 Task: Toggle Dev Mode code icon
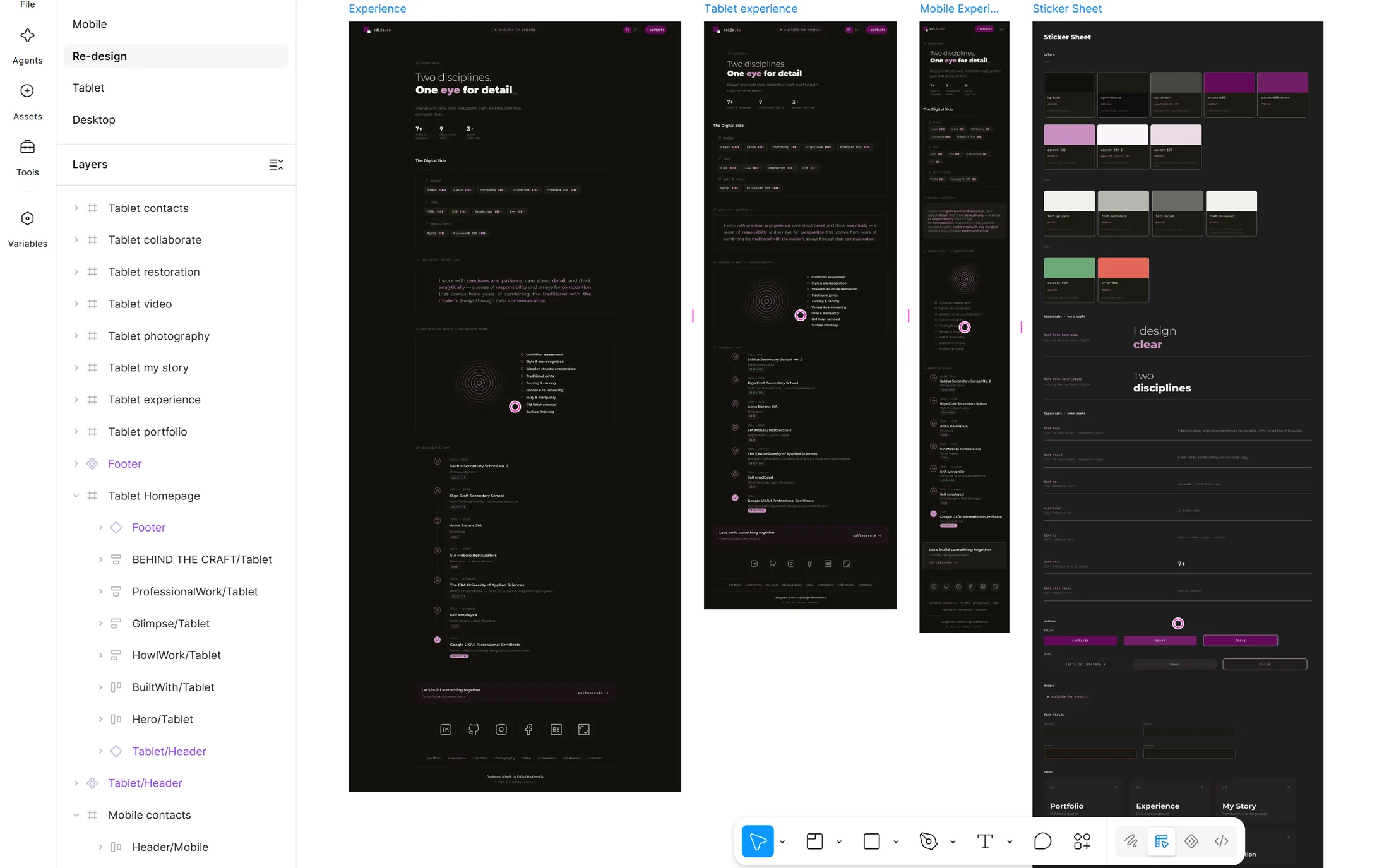pos(1222,841)
